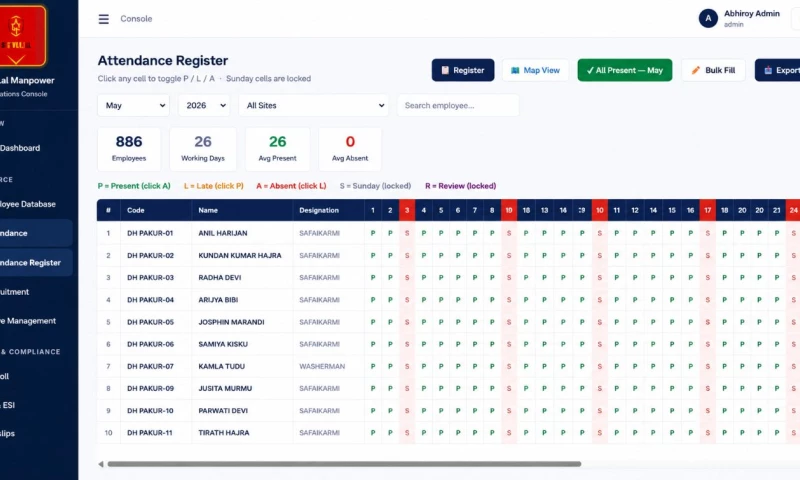Toggle day 8 attendance for KAMLA TUDU

pos(492,366)
